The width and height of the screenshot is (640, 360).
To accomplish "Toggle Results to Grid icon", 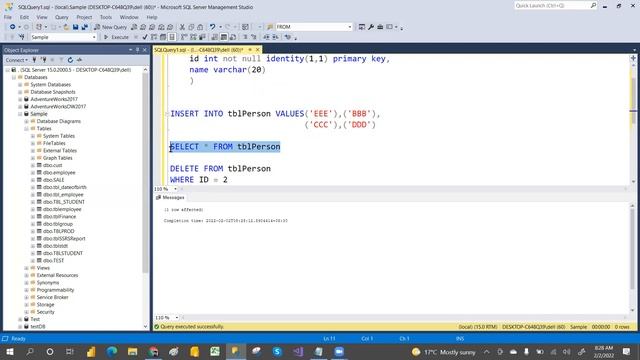I will (x=224, y=37).
